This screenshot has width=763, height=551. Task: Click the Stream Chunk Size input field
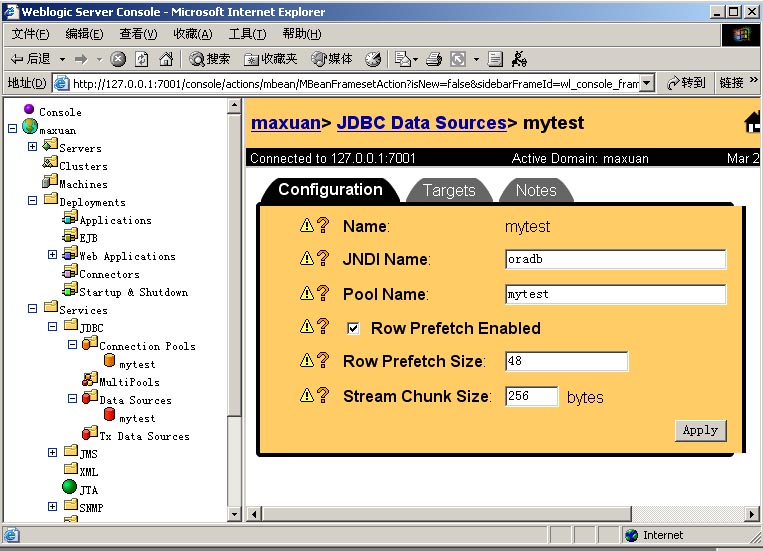[x=531, y=396]
